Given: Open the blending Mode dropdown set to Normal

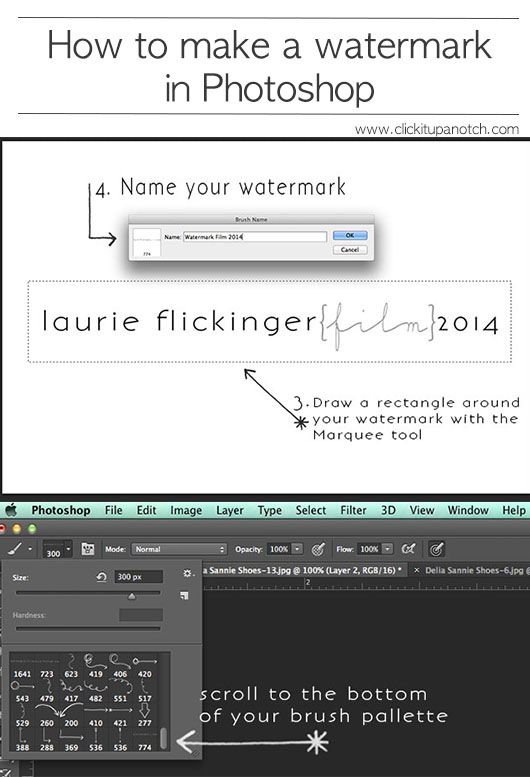Looking at the screenshot, I should 179,549.
